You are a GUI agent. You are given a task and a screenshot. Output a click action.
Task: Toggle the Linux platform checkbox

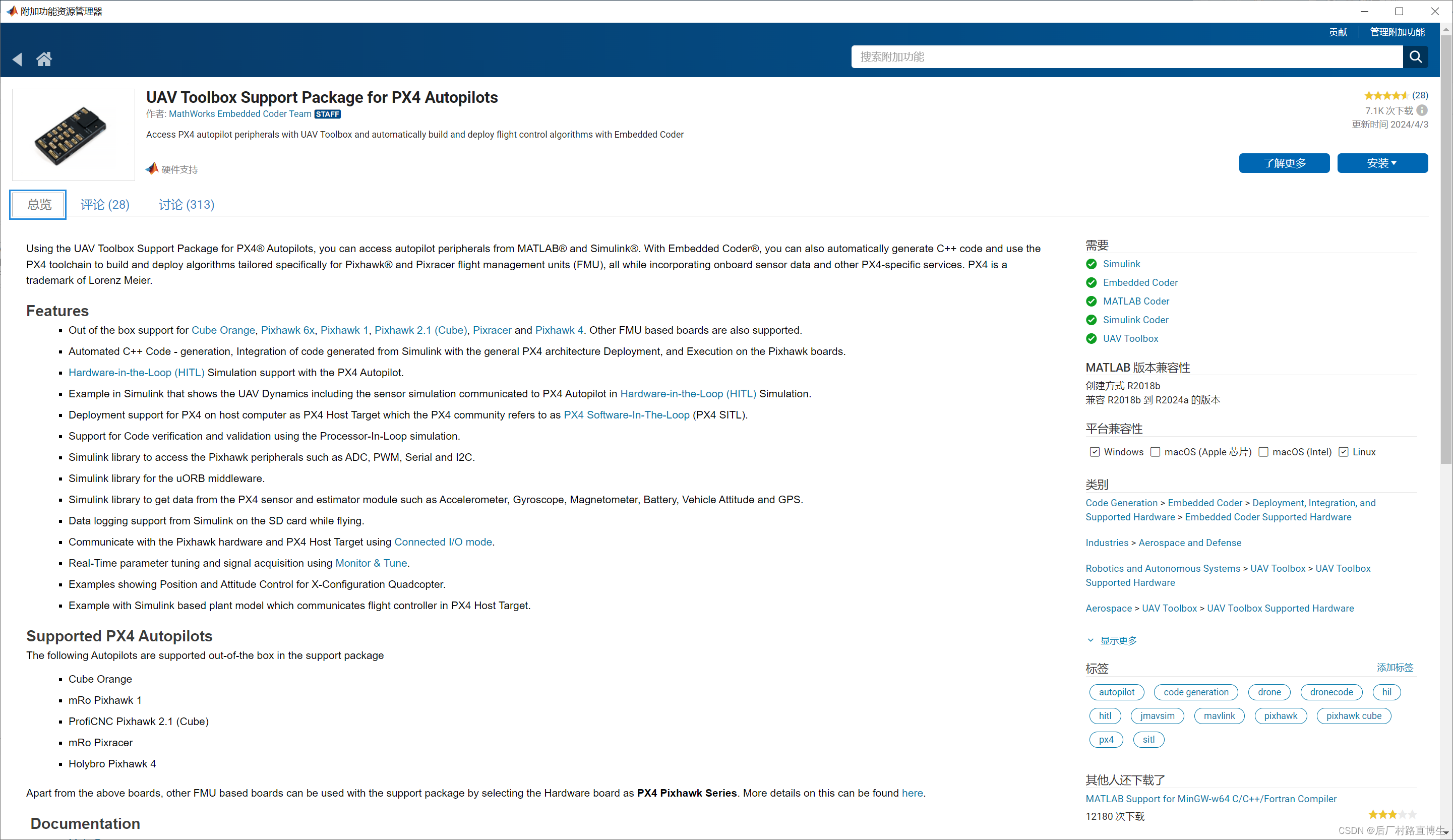coord(1343,452)
